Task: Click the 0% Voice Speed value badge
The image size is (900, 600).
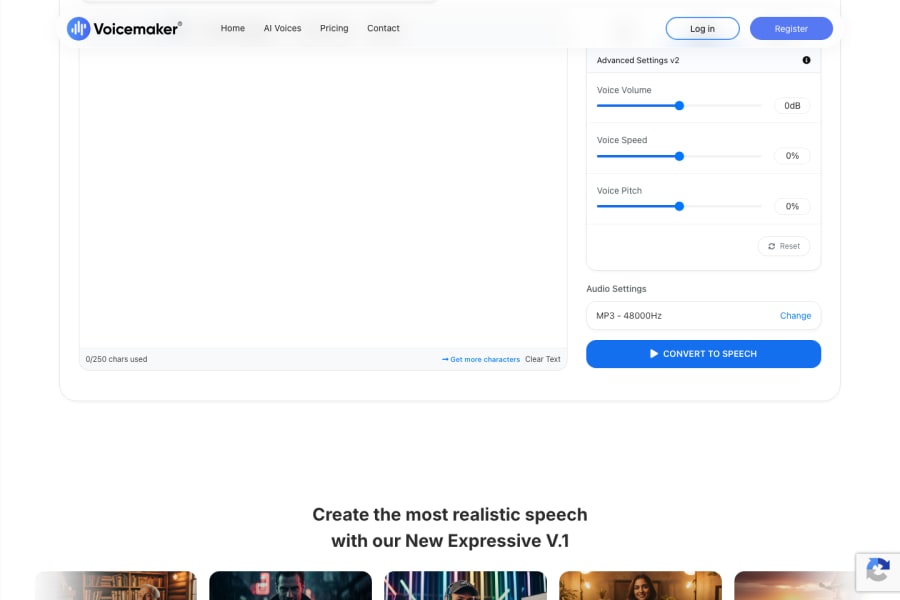Action: click(792, 155)
